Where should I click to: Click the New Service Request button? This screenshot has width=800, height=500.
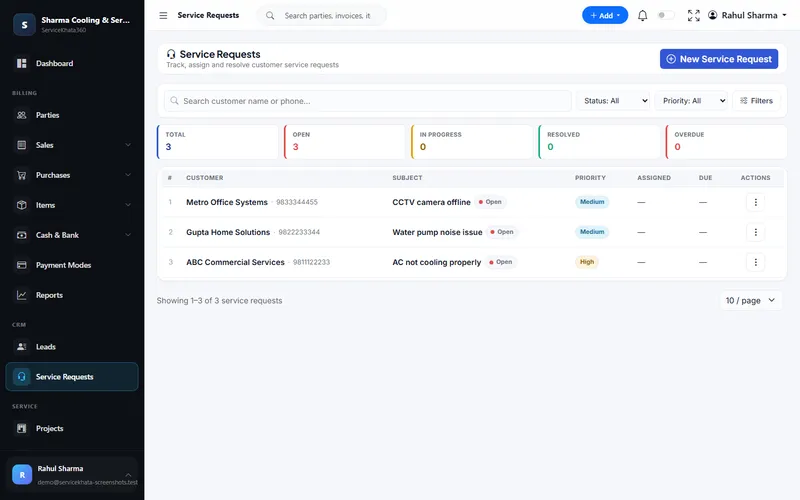pos(719,59)
